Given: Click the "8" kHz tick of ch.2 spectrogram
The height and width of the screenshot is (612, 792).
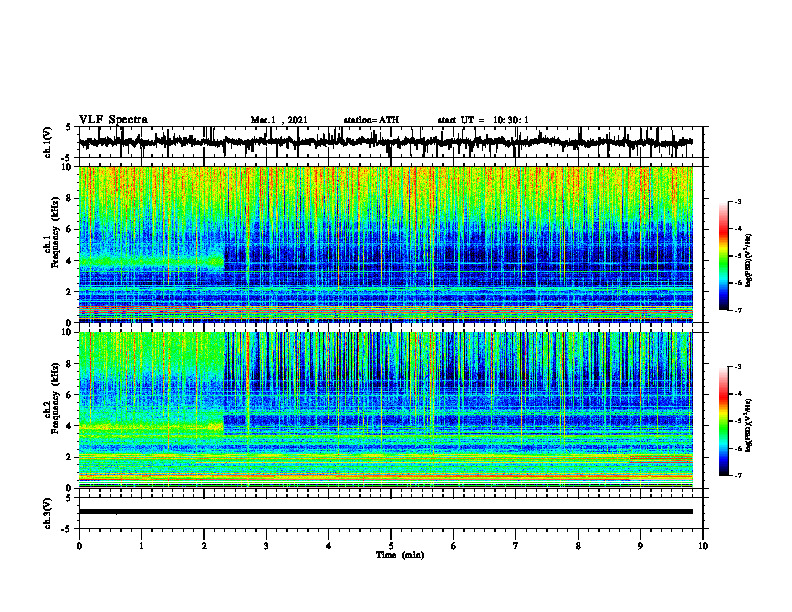Looking at the screenshot, I should [69, 364].
